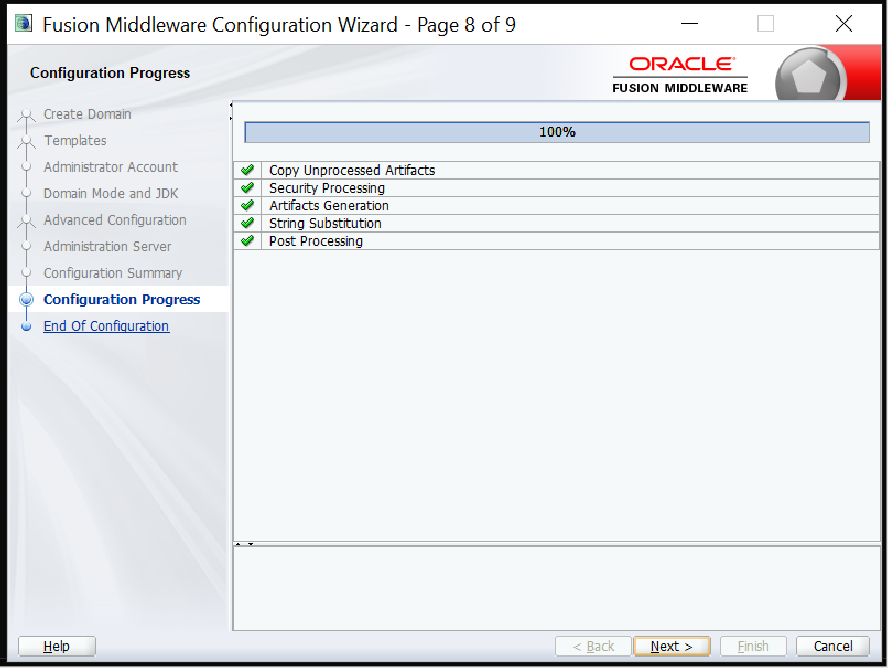Click the empty message log pane

[x=556, y=588]
